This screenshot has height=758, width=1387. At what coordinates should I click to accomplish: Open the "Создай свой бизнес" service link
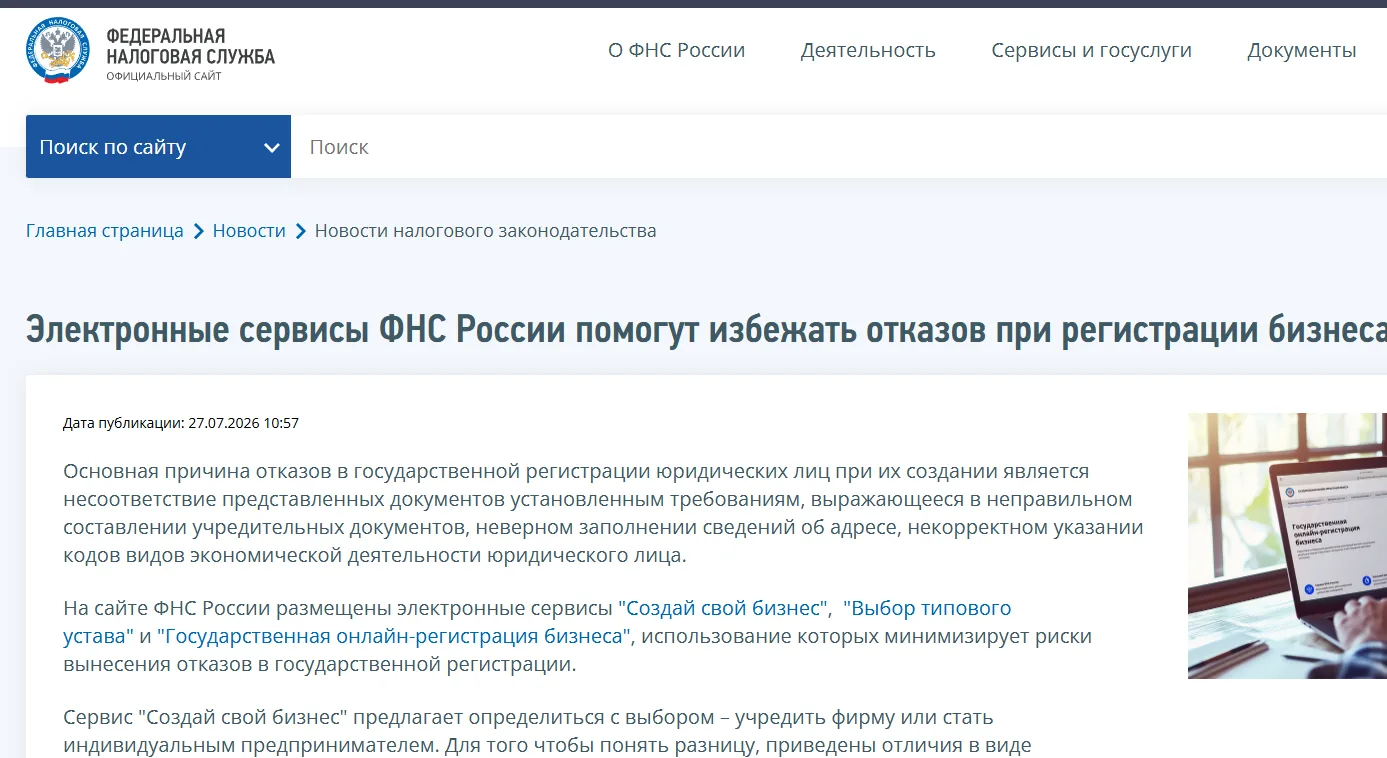(724, 608)
